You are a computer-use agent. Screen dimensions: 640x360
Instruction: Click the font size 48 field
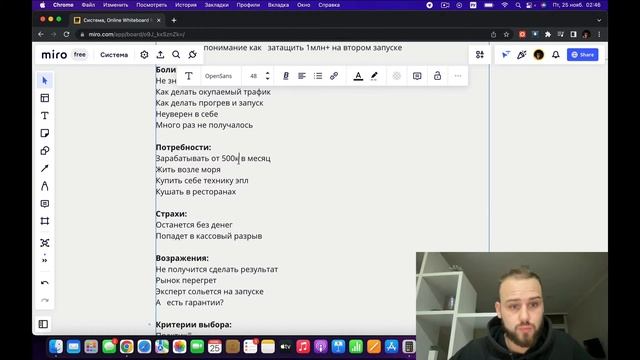(x=253, y=76)
